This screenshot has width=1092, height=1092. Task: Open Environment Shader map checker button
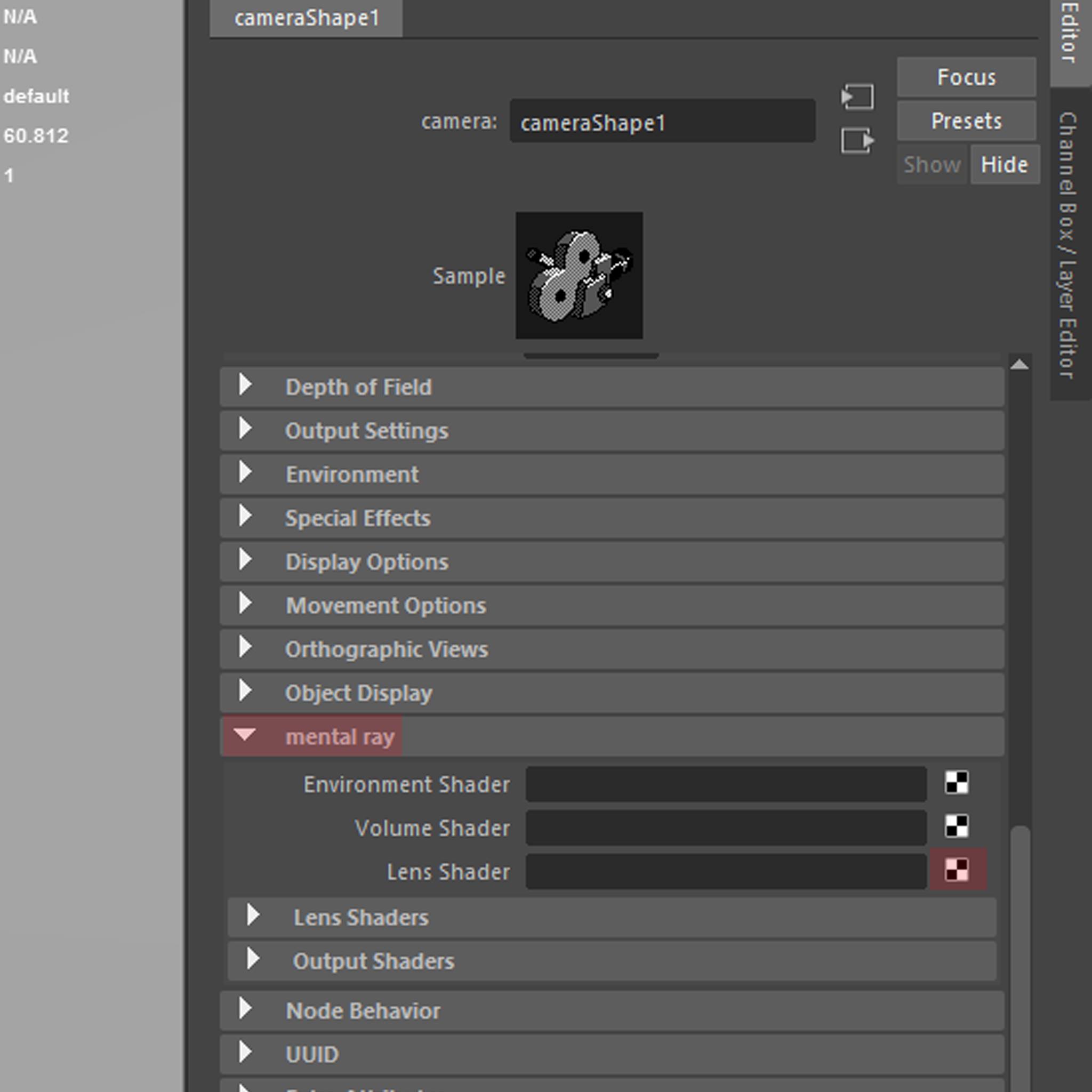[957, 783]
